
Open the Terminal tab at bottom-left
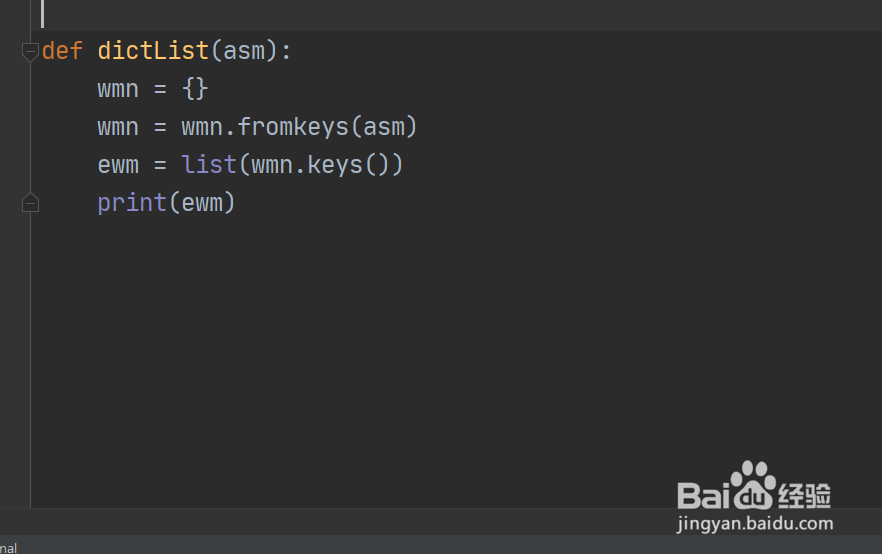click(8, 546)
